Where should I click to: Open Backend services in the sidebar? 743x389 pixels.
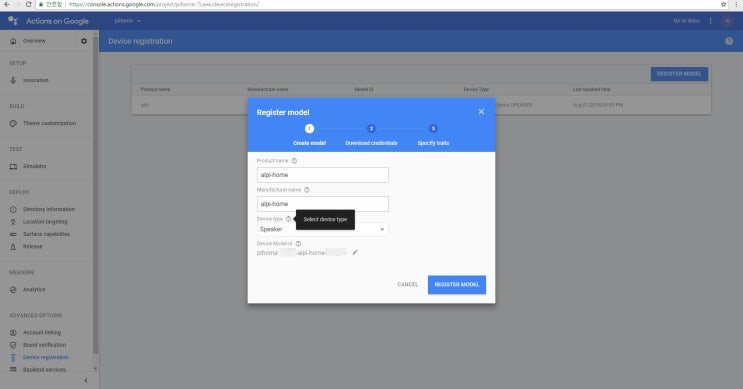click(x=44, y=370)
